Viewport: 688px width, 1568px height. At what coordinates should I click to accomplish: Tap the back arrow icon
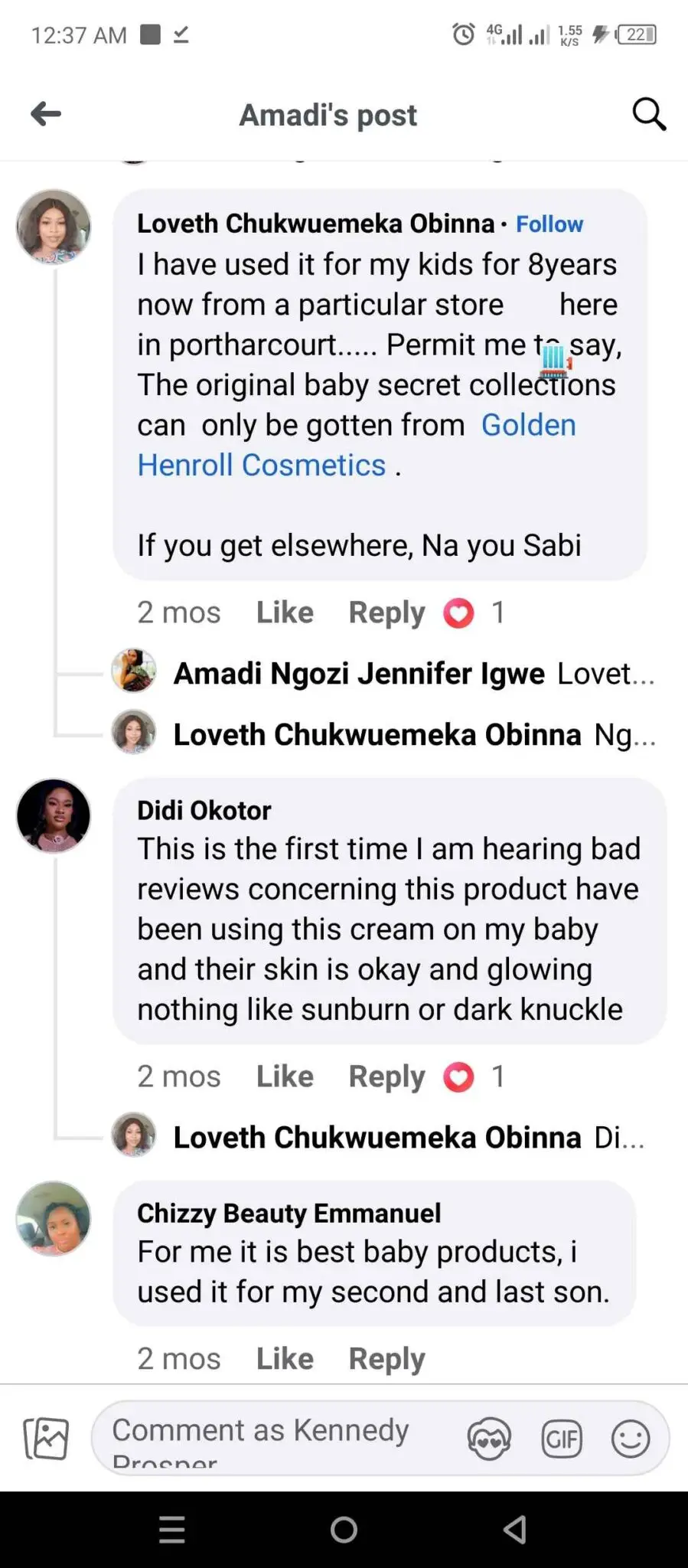46,114
